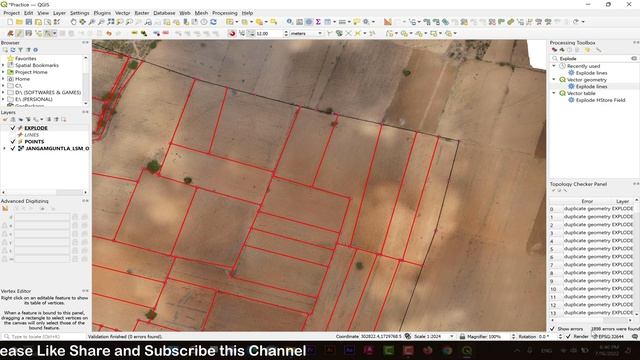Open the Vector menu
Screen dimensions: 640x360
[122, 13]
